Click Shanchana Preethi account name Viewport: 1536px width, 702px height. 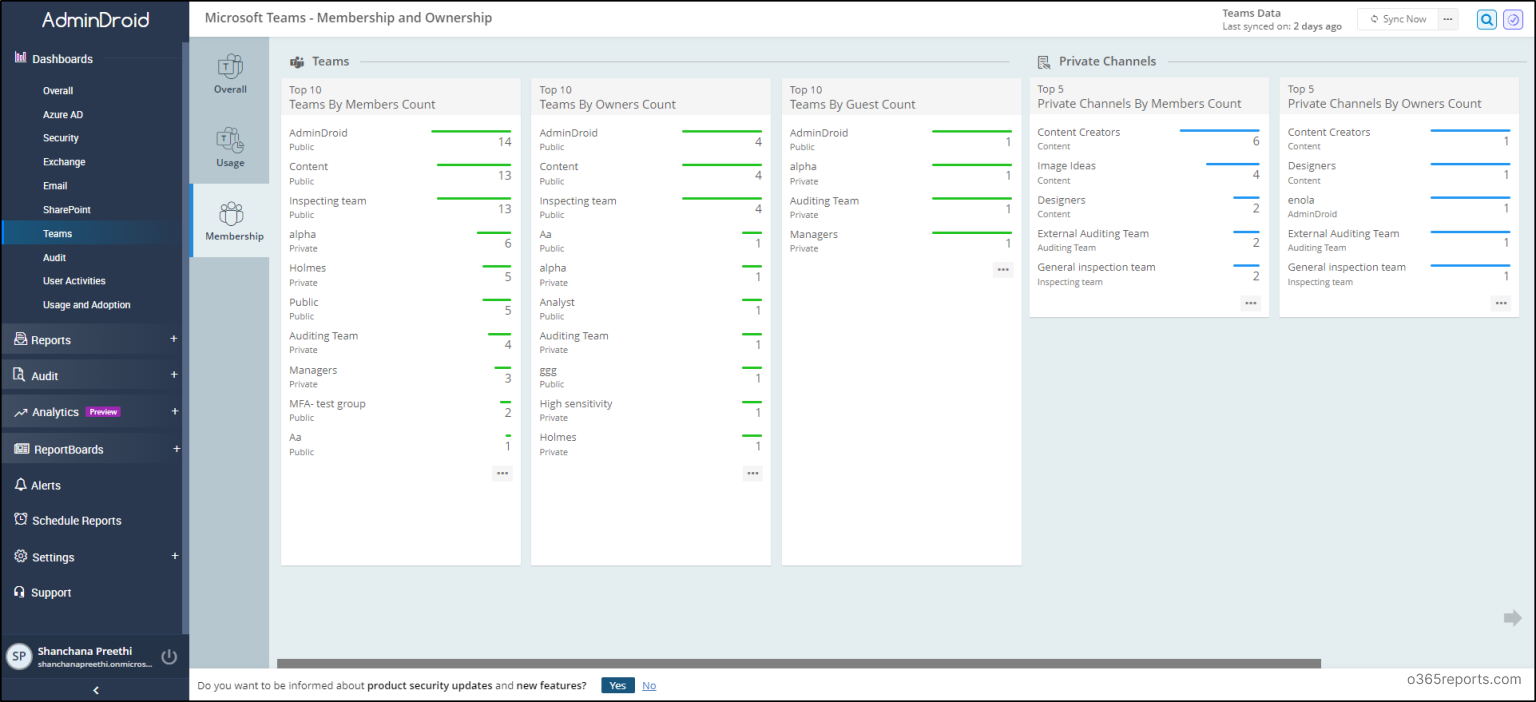click(85, 651)
